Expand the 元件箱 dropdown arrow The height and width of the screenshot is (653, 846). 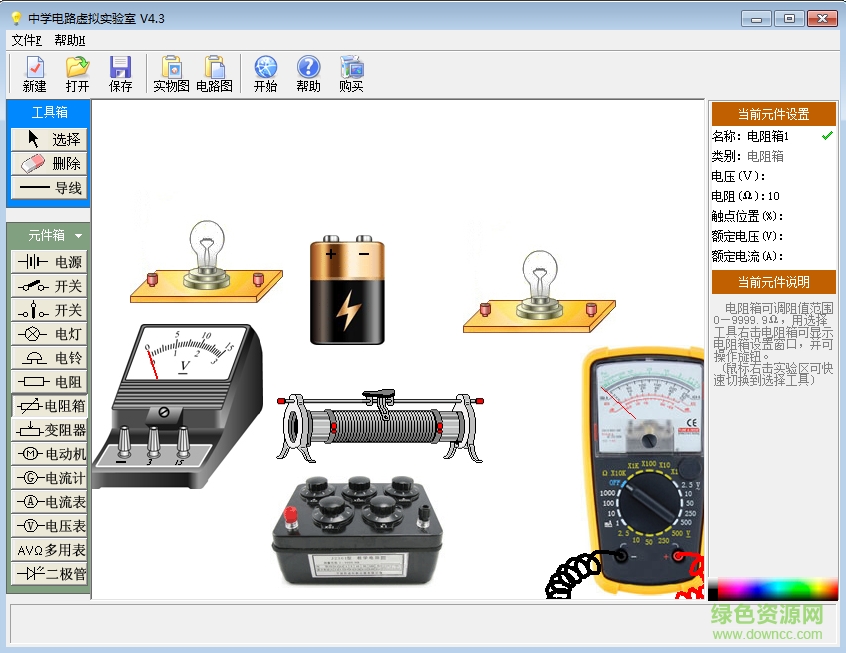click(x=78, y=236)
